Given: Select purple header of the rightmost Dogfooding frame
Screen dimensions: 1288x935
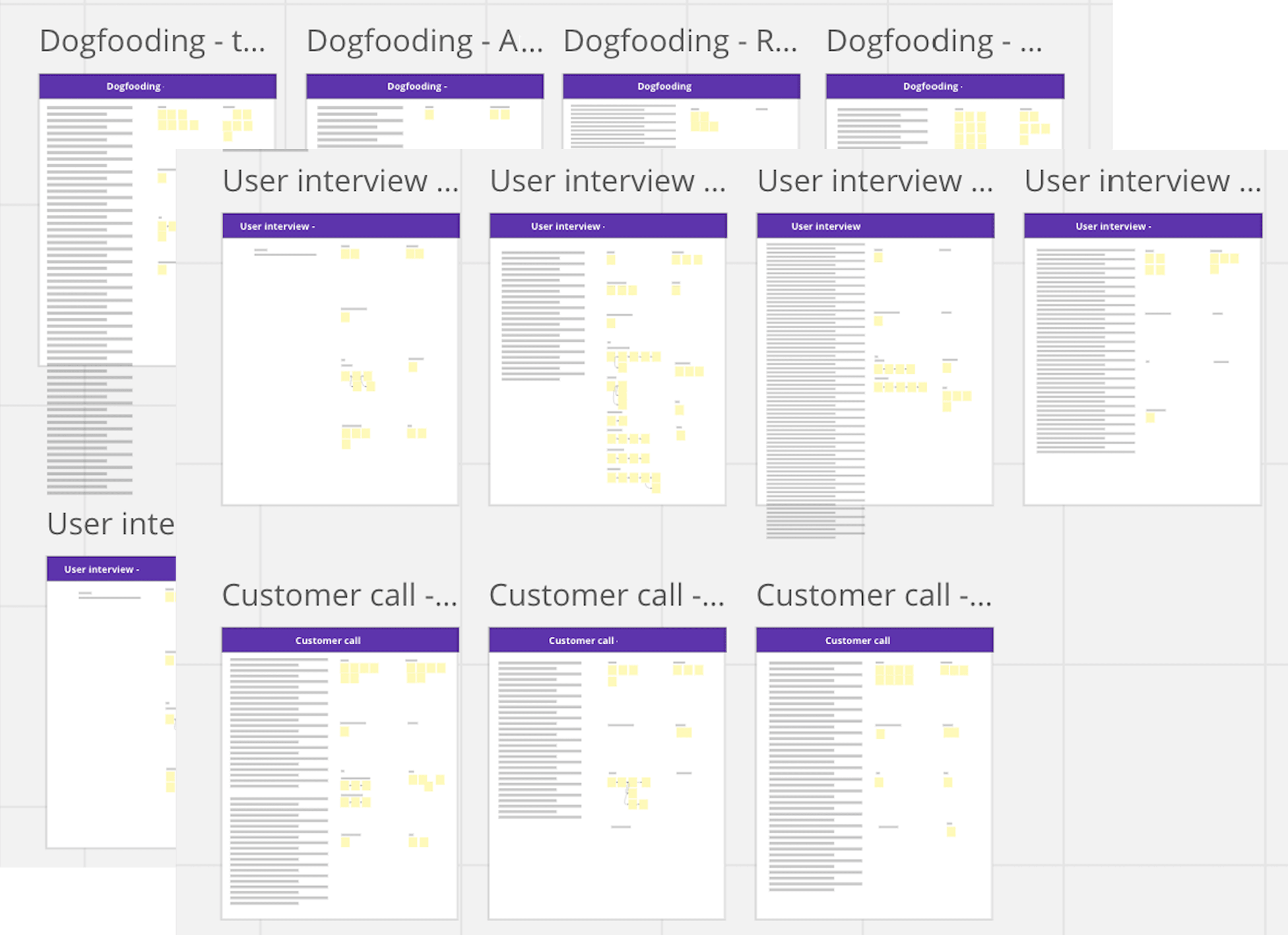Looking at the screenshot, I should coord(945,86).
